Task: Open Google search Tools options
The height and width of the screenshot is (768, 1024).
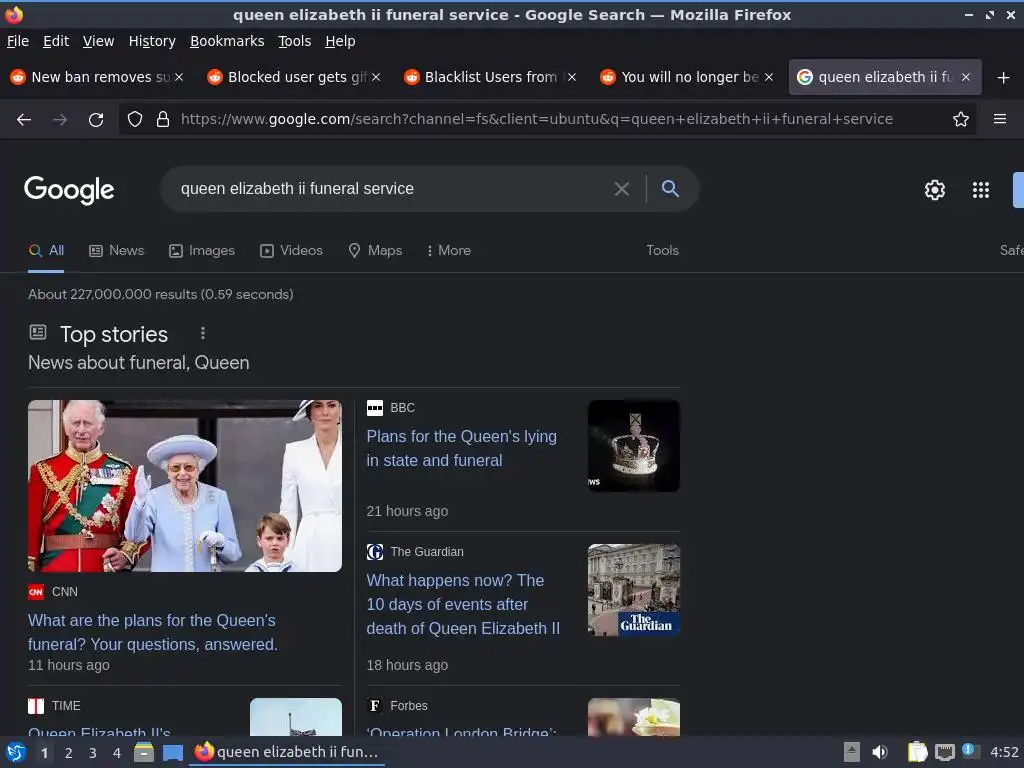Action: [662, 251]
